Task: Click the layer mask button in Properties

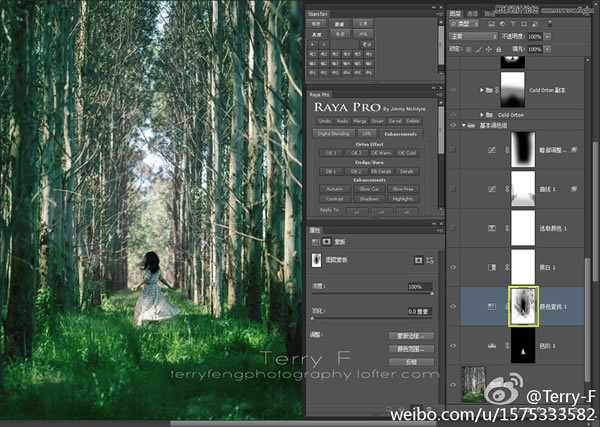Action: coord(419,260)
